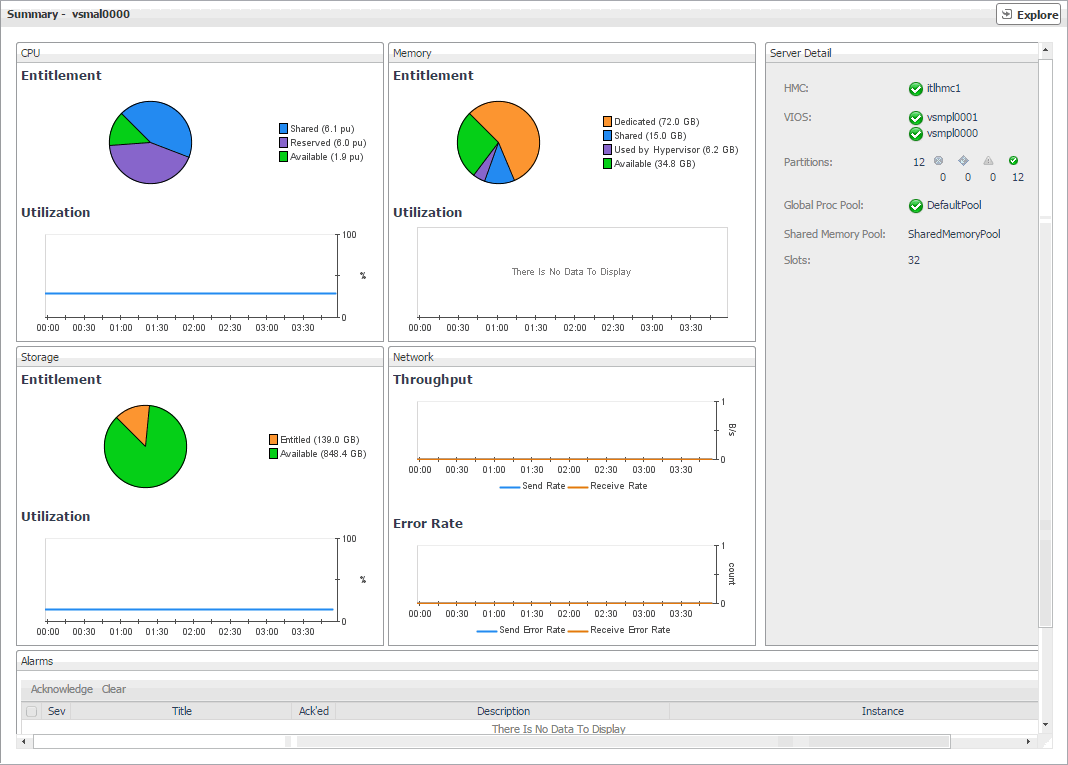Click the warning partitions triangle icon

click(988, 161)
